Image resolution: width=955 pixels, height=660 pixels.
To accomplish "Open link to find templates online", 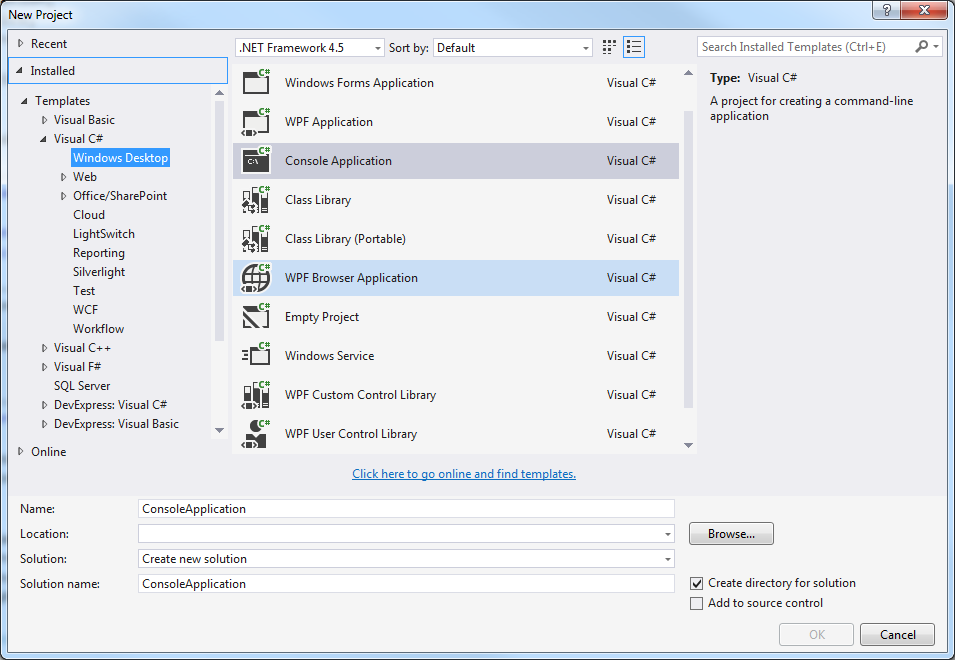I will point(463,474).
